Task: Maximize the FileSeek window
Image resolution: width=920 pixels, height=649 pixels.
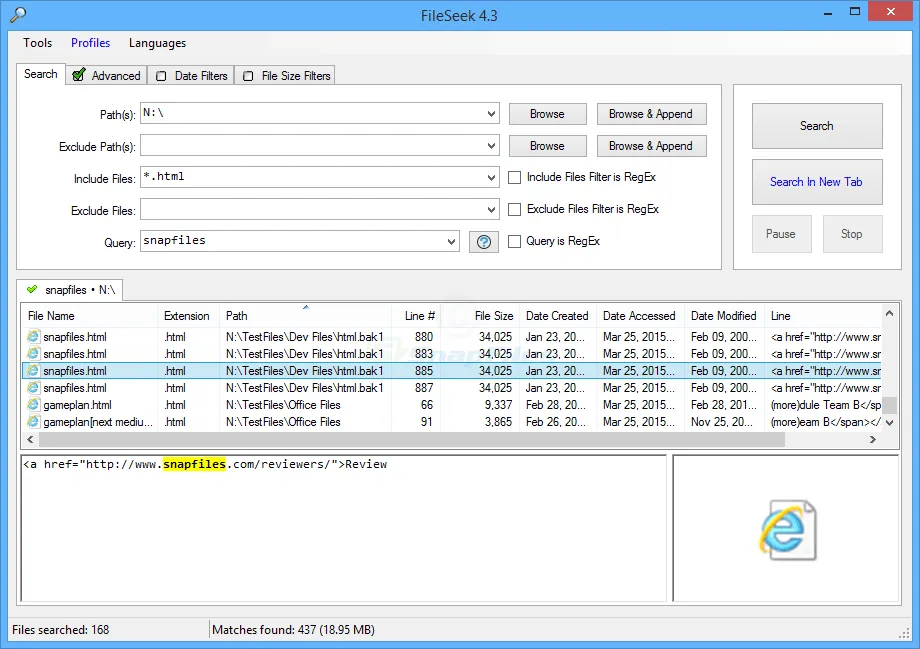Action: pos(855,11)
